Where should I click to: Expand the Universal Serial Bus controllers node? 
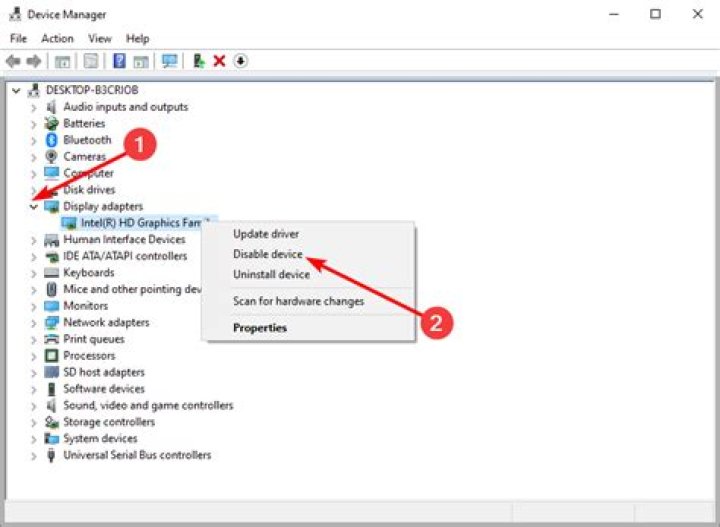point(34,455)
